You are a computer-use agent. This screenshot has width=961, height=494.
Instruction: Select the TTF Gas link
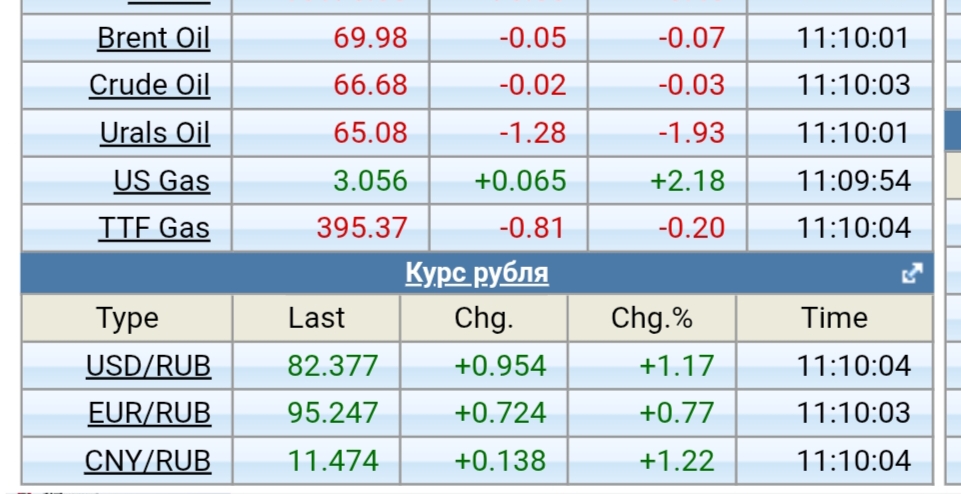tap(154, 228)
